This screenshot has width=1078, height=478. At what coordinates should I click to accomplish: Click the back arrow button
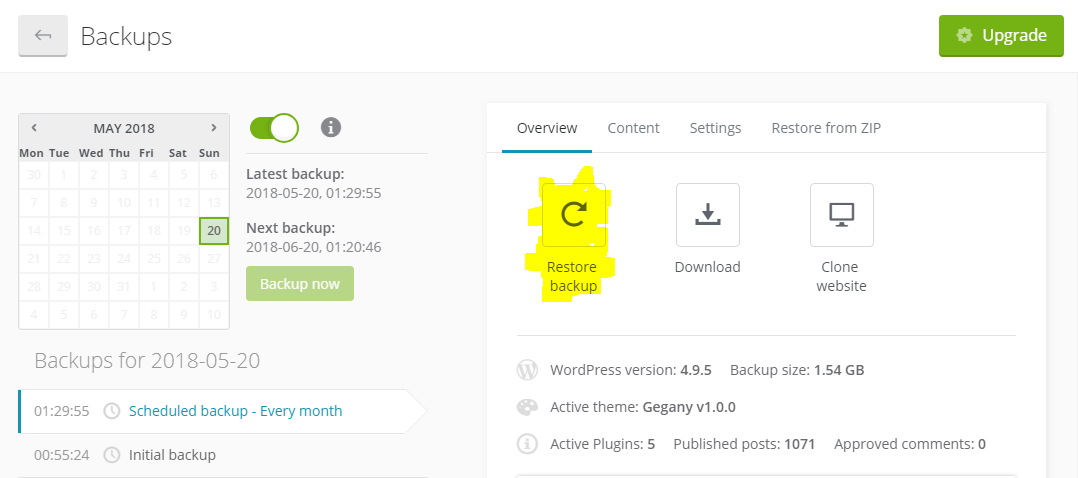(x=43, y=36)
